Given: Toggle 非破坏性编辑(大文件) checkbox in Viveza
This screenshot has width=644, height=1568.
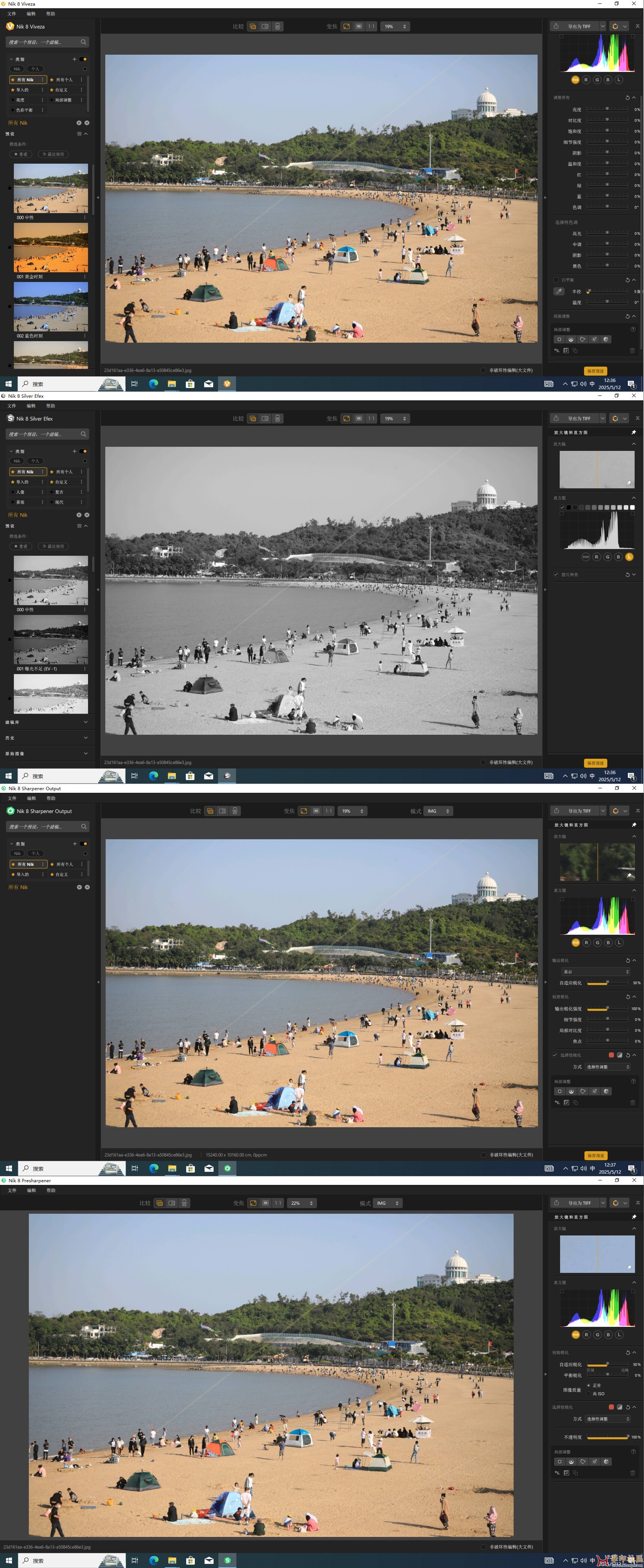Looking at the screenshot, I should tap(483, 370).
